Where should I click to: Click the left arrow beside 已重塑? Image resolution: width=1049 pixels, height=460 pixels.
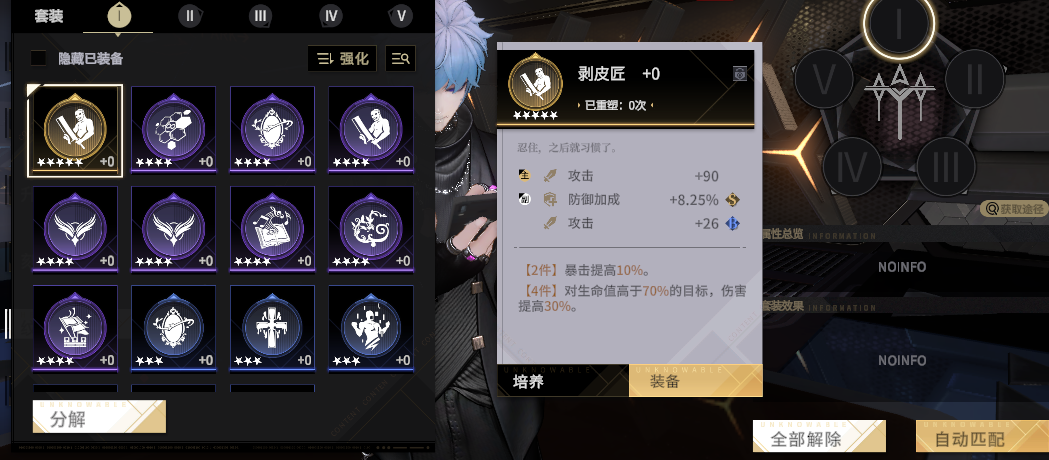[x=579, y=105]
